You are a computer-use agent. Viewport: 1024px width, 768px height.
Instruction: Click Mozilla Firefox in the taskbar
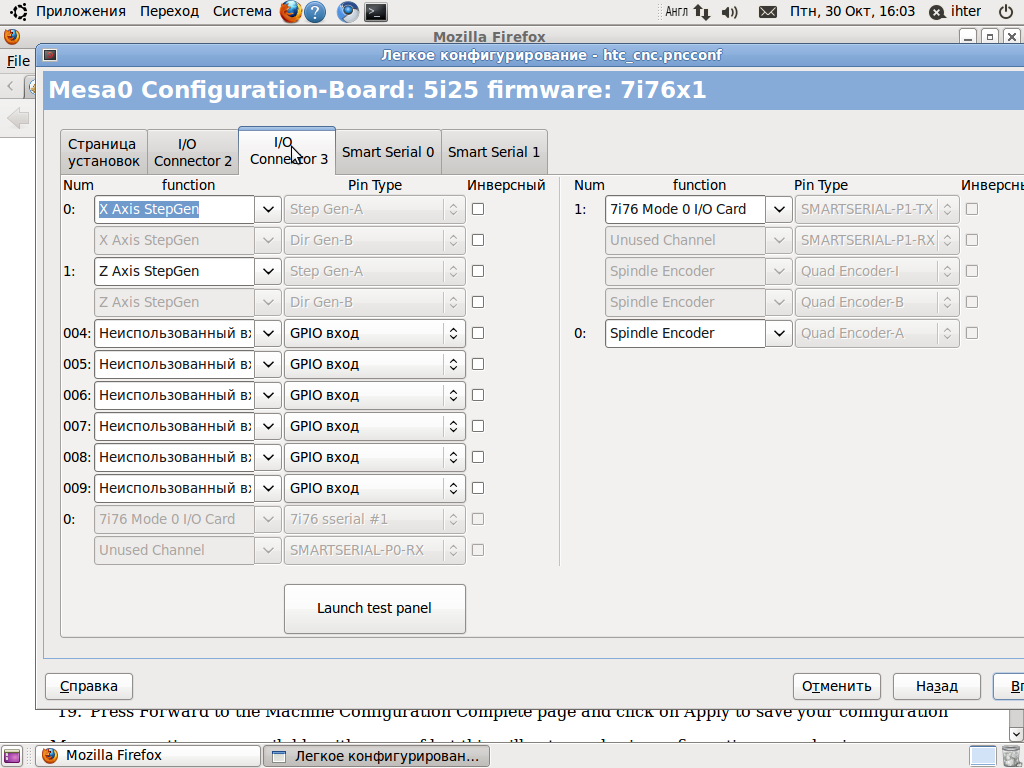[x=148, y=756]
